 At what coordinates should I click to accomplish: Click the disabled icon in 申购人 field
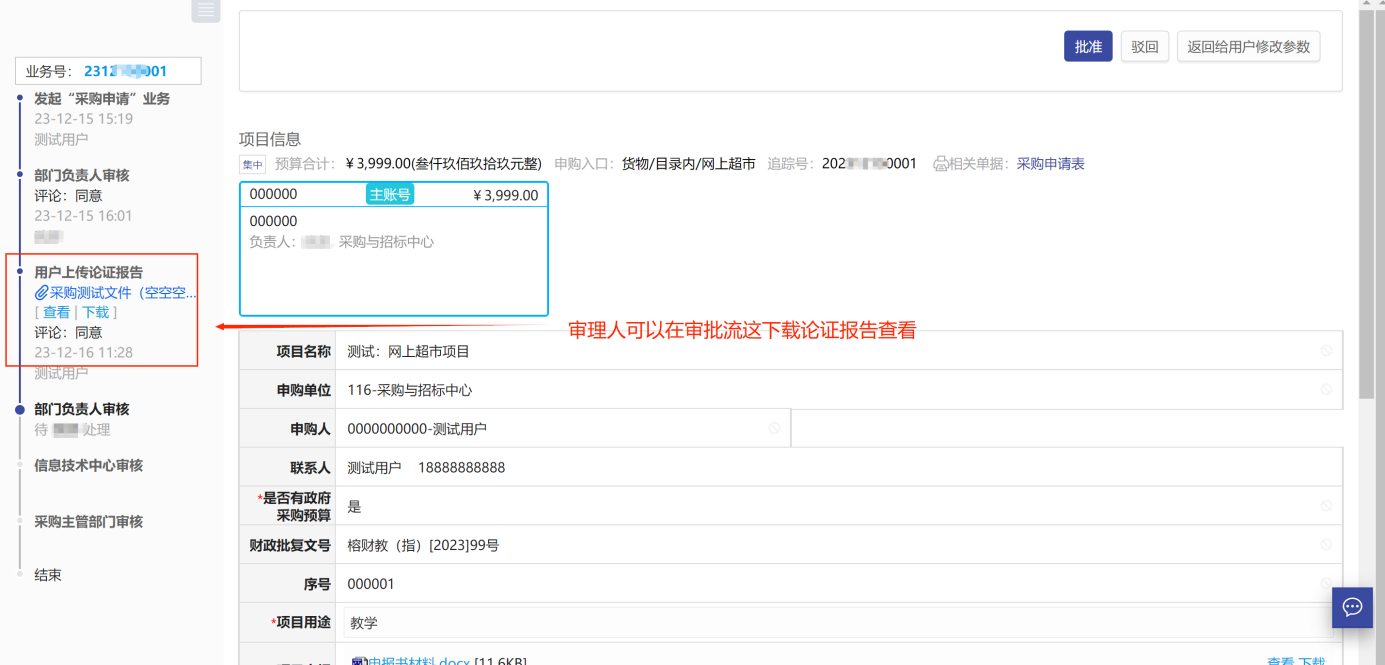[x=774, y=428]
